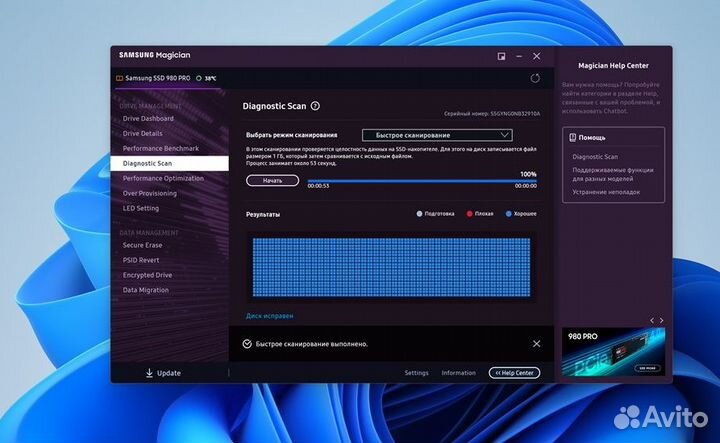This screenshot has height=443, width=720.
Task: Toggle the compact window mode icon
Action: click(501, 56)
